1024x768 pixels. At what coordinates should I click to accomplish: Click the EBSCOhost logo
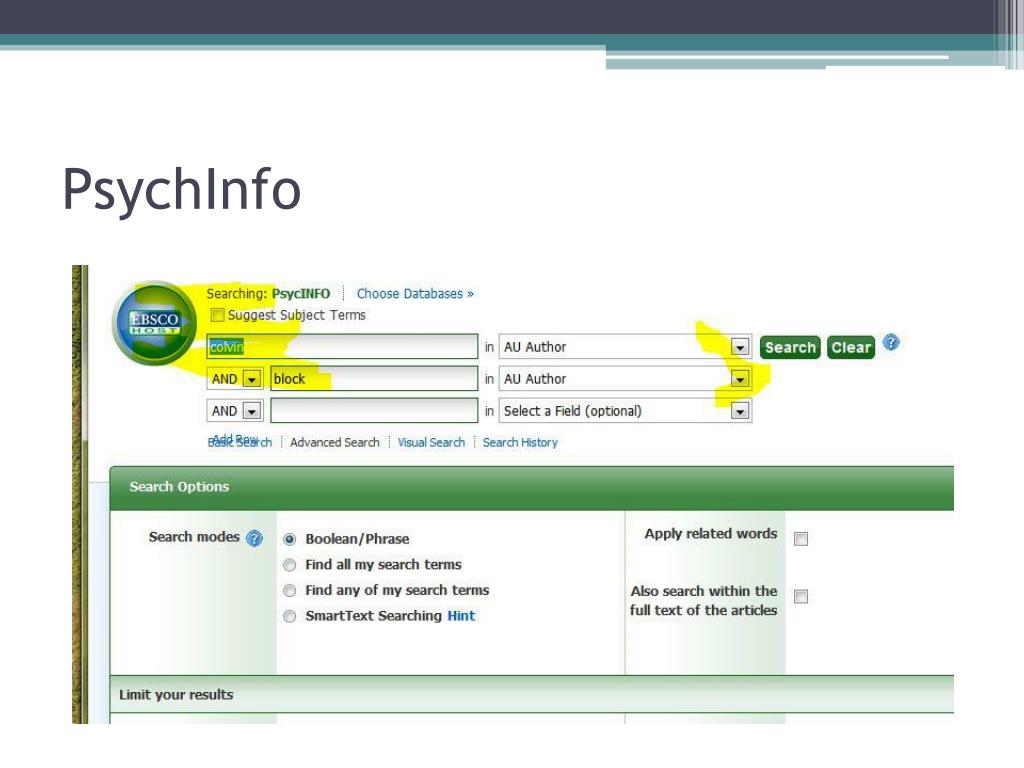pyautogui.click(x=155, y=323)
